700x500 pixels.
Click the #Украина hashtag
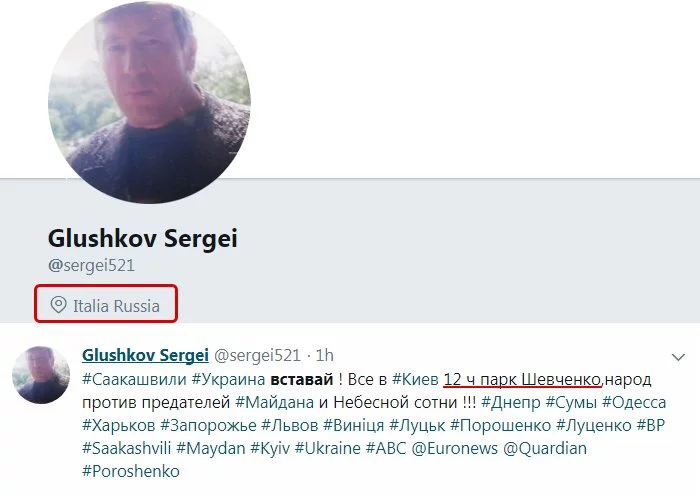coord(229,379)
